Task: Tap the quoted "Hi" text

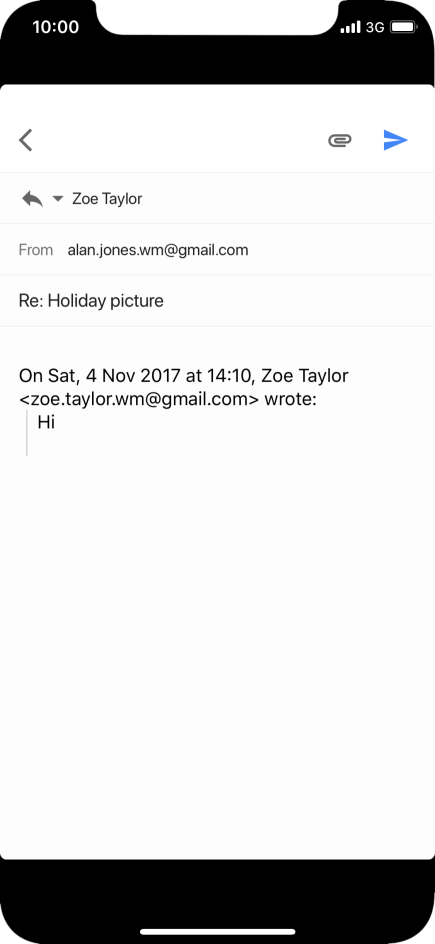Action: (x=46, y=422)
